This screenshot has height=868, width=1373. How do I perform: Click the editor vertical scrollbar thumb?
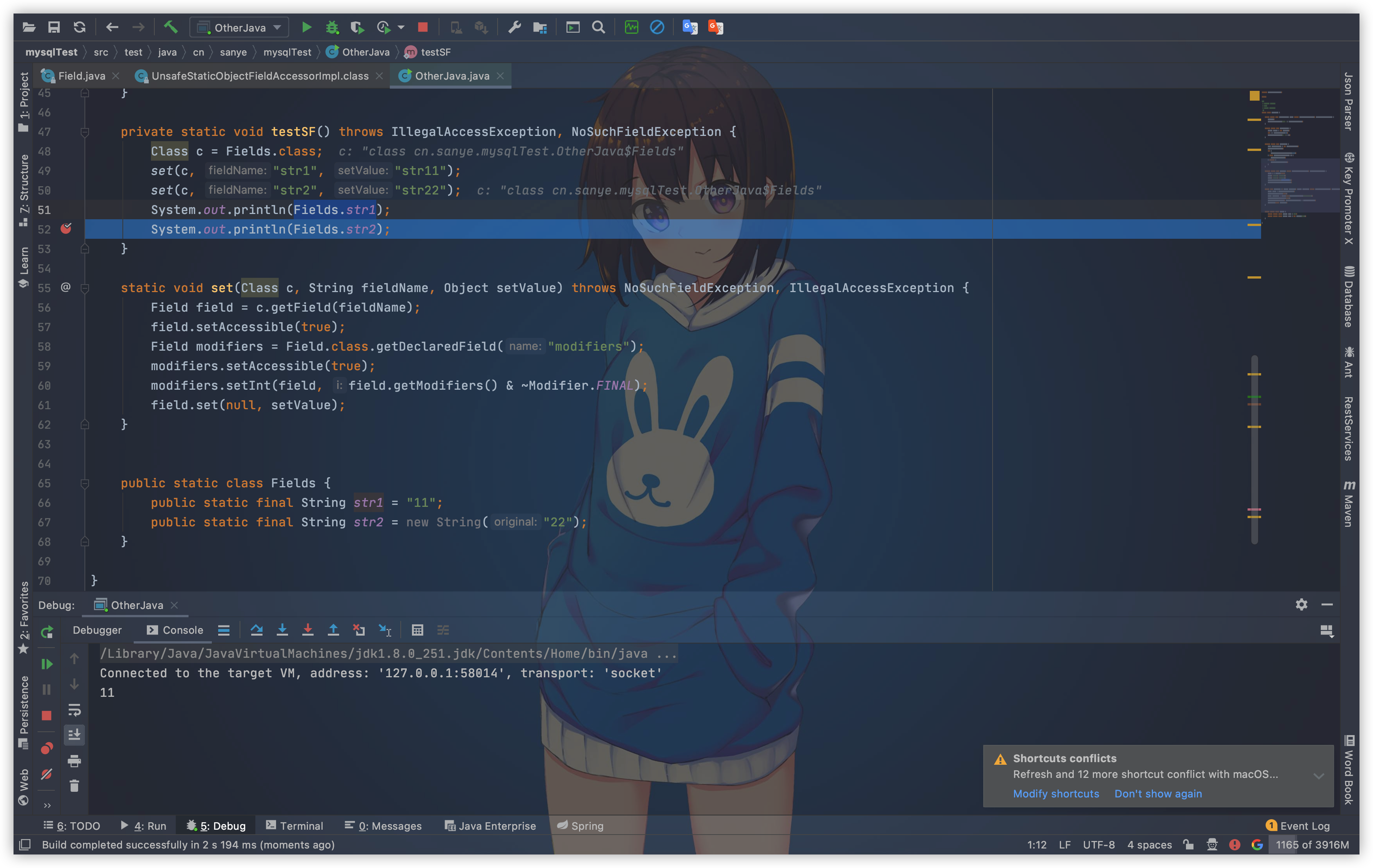pyautogui.click(x=1254, y=450)
